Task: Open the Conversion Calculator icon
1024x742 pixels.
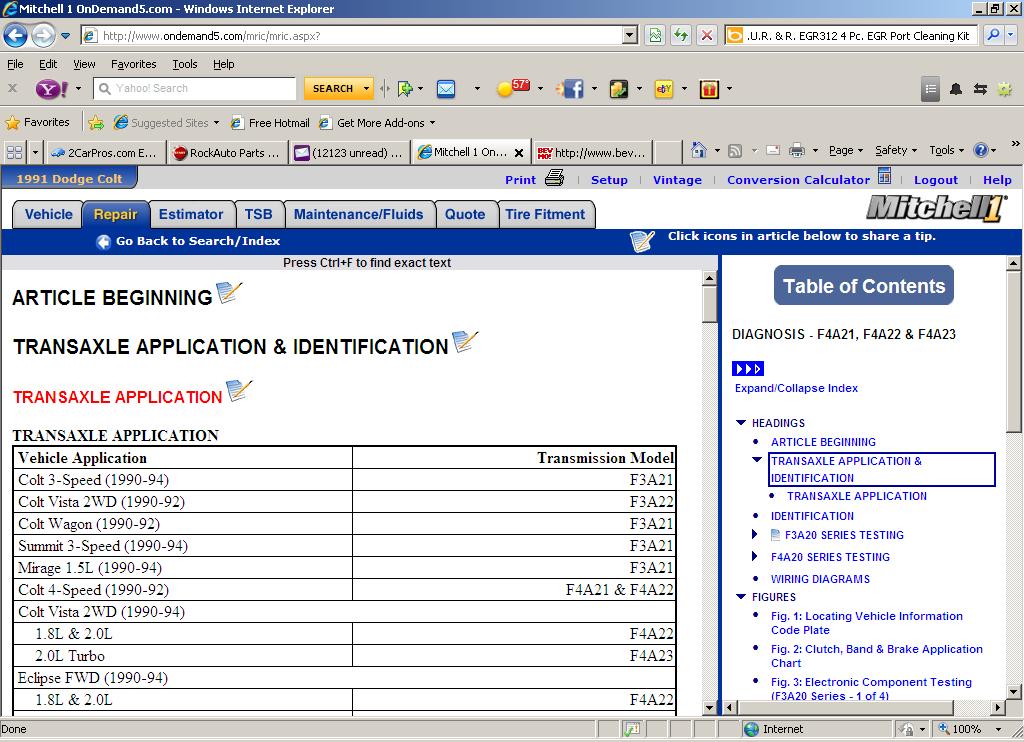Action: (x=884, y=177)
